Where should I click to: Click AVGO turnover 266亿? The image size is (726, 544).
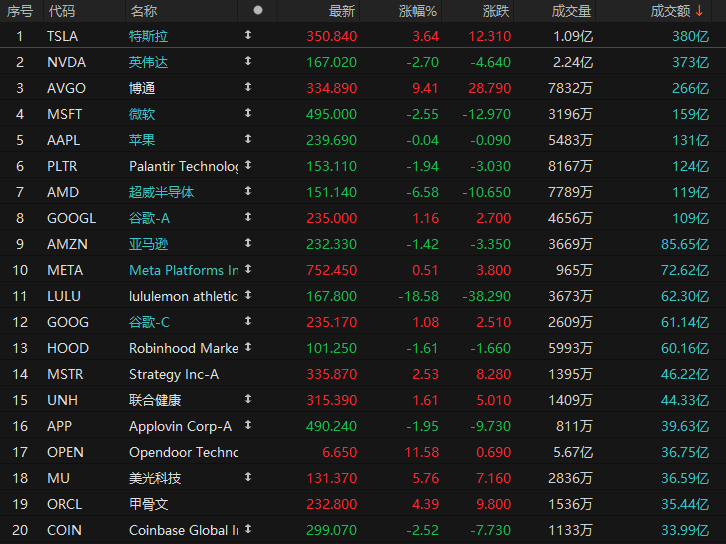pos(690,88)
